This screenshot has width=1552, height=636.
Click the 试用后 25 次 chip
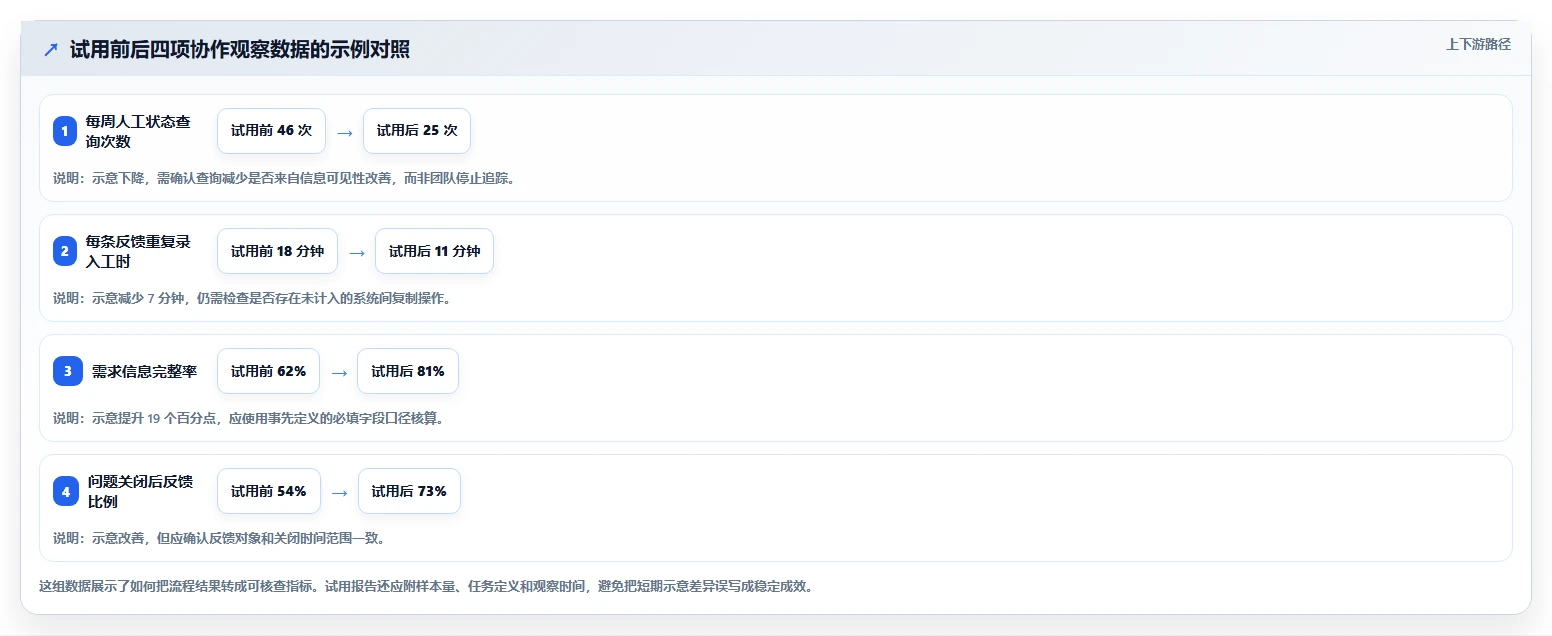tap(417, 131)
